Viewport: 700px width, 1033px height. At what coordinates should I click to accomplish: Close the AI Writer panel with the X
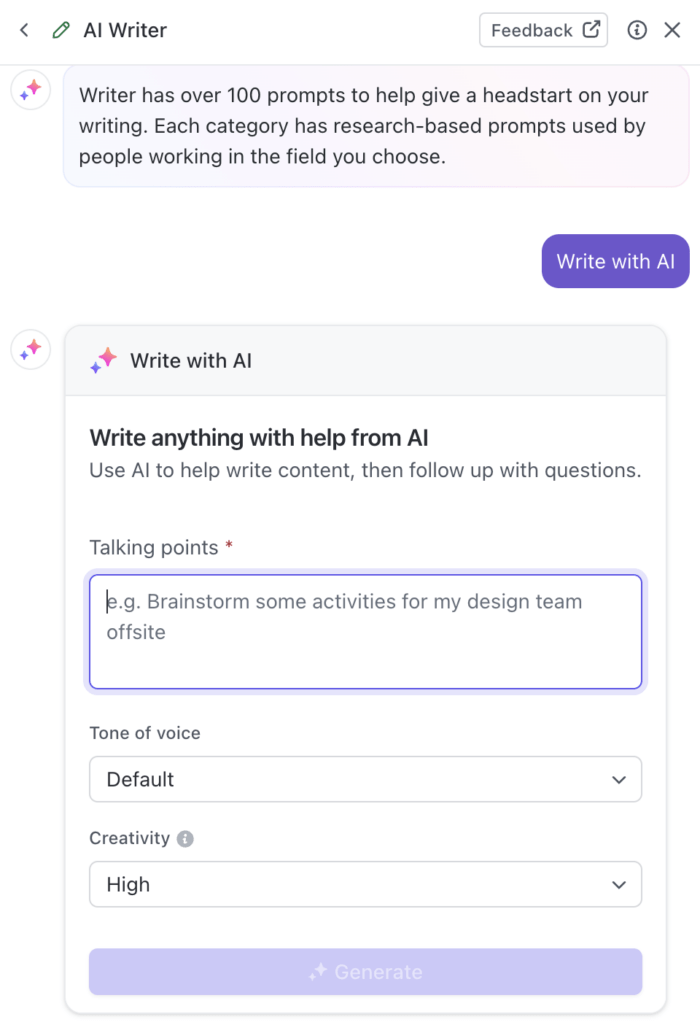(x=674, y=30)
